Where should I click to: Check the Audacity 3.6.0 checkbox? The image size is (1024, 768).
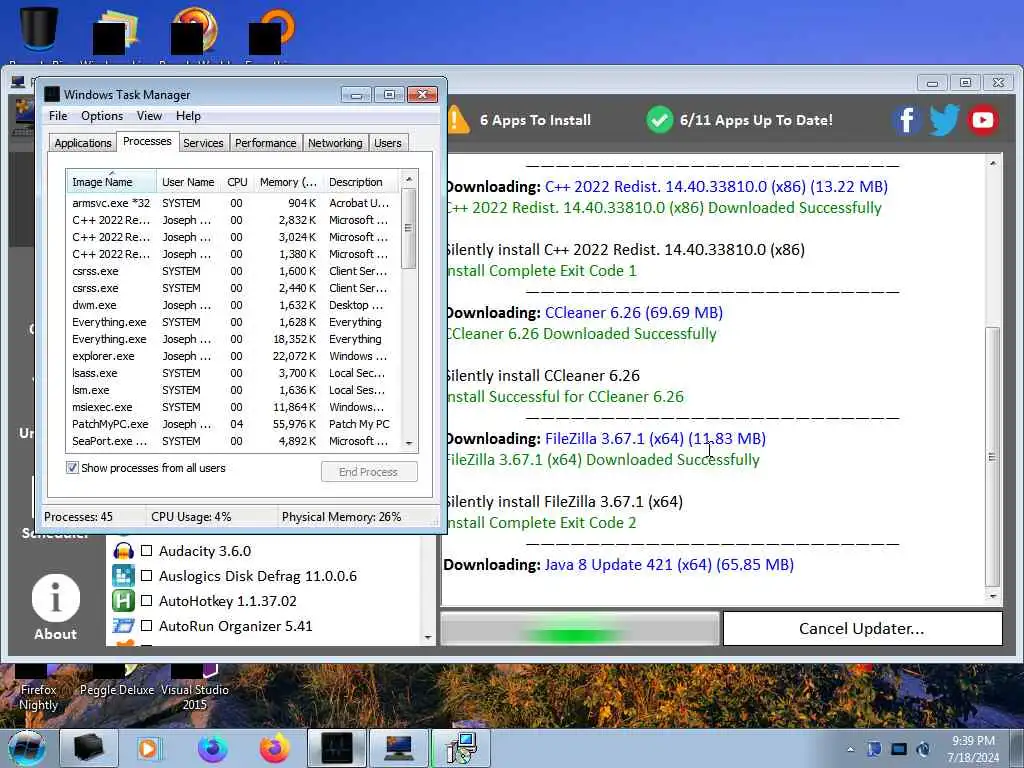147,551
